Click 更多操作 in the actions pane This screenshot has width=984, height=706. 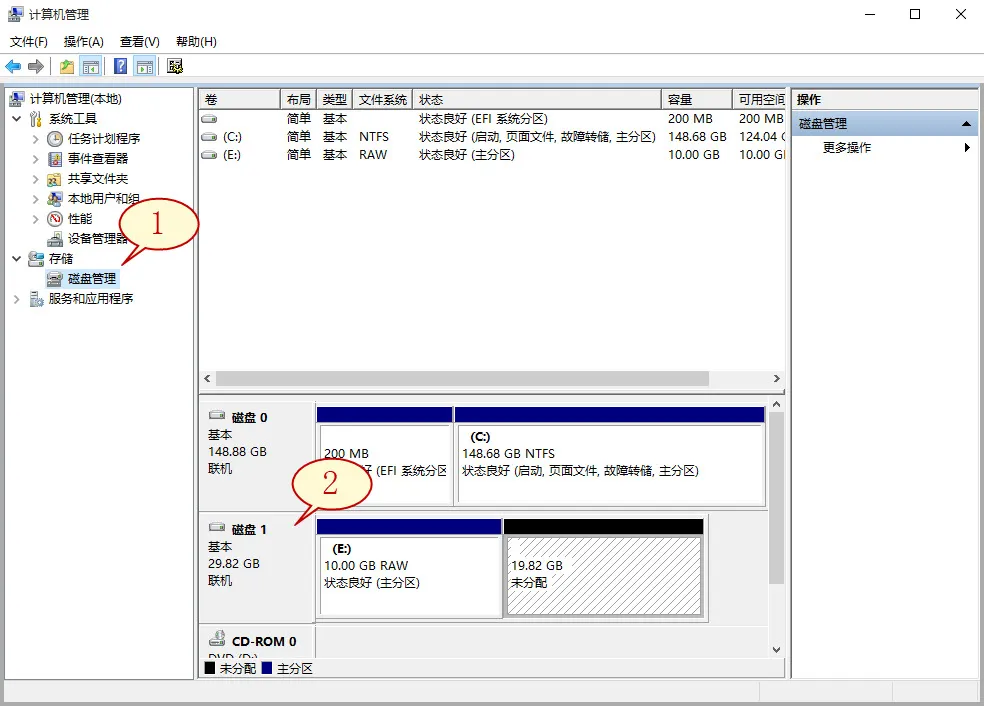tap(846, 148)
